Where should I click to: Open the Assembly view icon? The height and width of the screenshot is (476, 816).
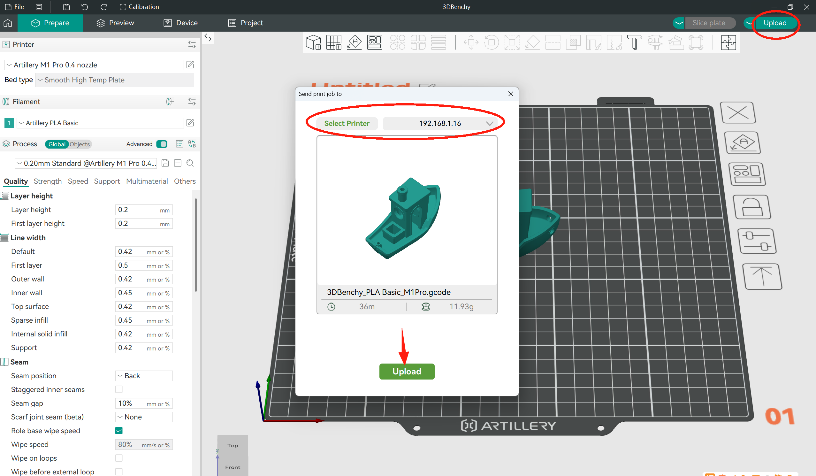coord(728,43)
